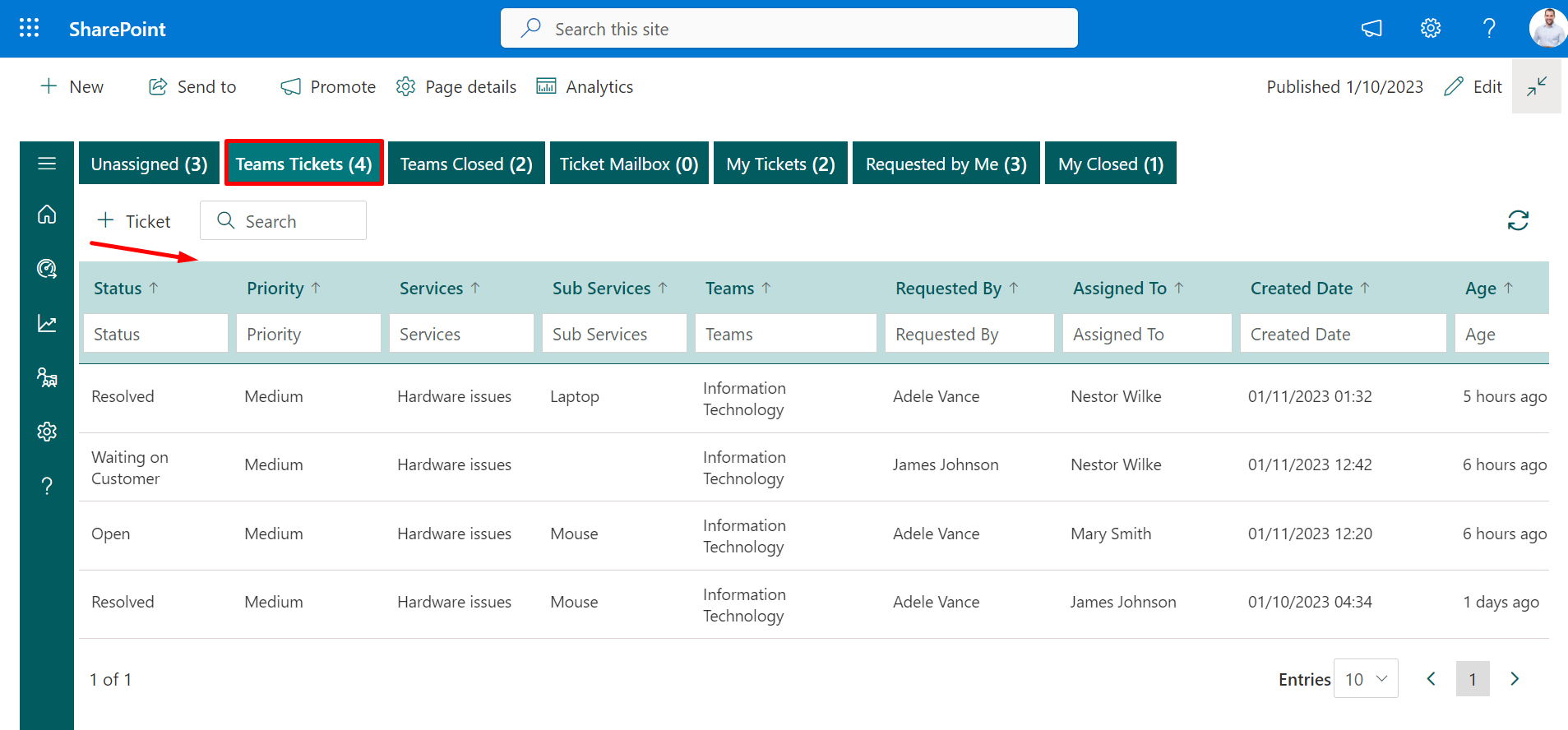Open the Waiting on Customer ticket row
The image size is (1568, 730).
coord(814,467)
